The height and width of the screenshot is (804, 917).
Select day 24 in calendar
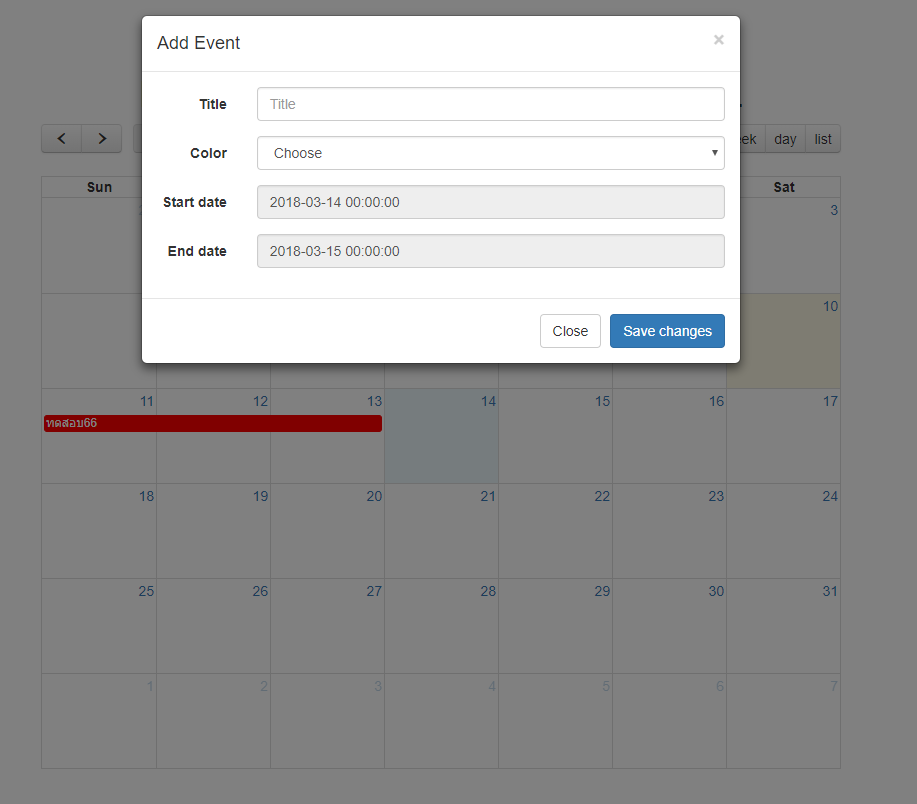(784, 531)
